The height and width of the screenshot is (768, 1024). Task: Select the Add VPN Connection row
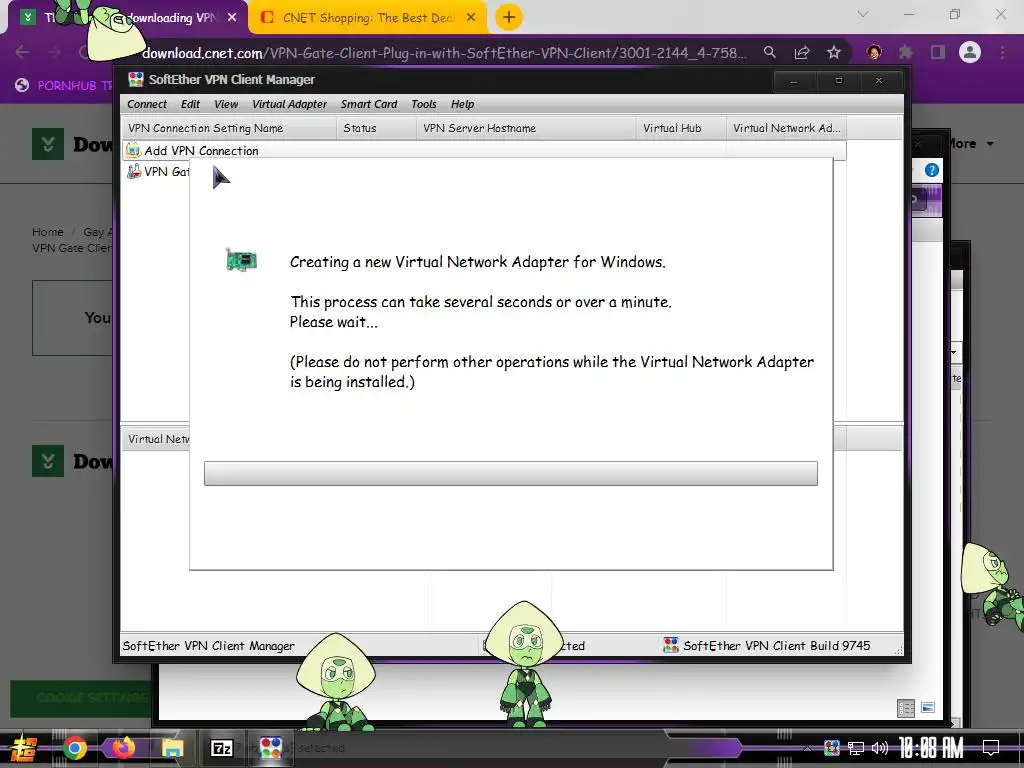click(x=483, y=151)
